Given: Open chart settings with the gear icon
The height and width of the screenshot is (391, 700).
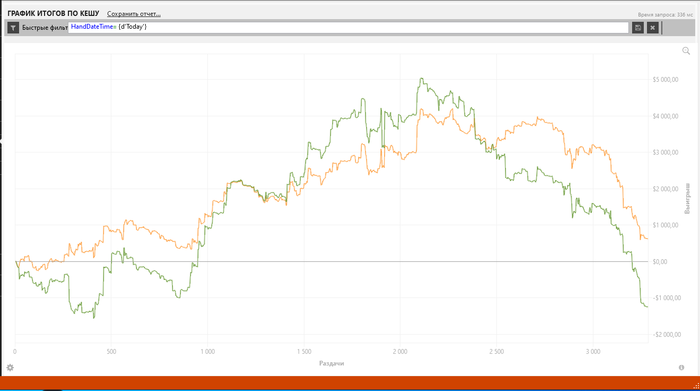Looking at the screenshot, I should (10, 367).
